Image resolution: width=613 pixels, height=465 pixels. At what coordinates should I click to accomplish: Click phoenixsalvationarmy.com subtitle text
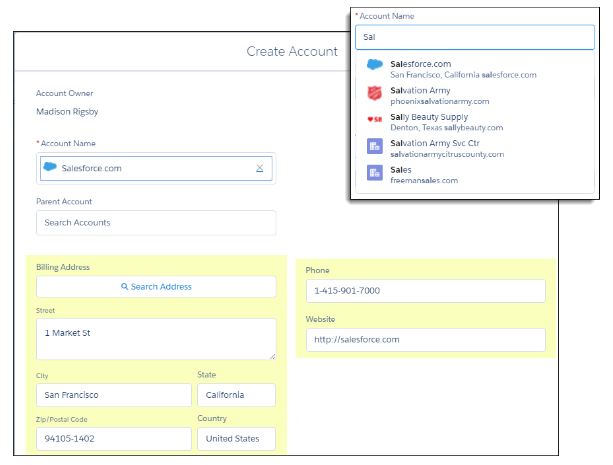440,101
